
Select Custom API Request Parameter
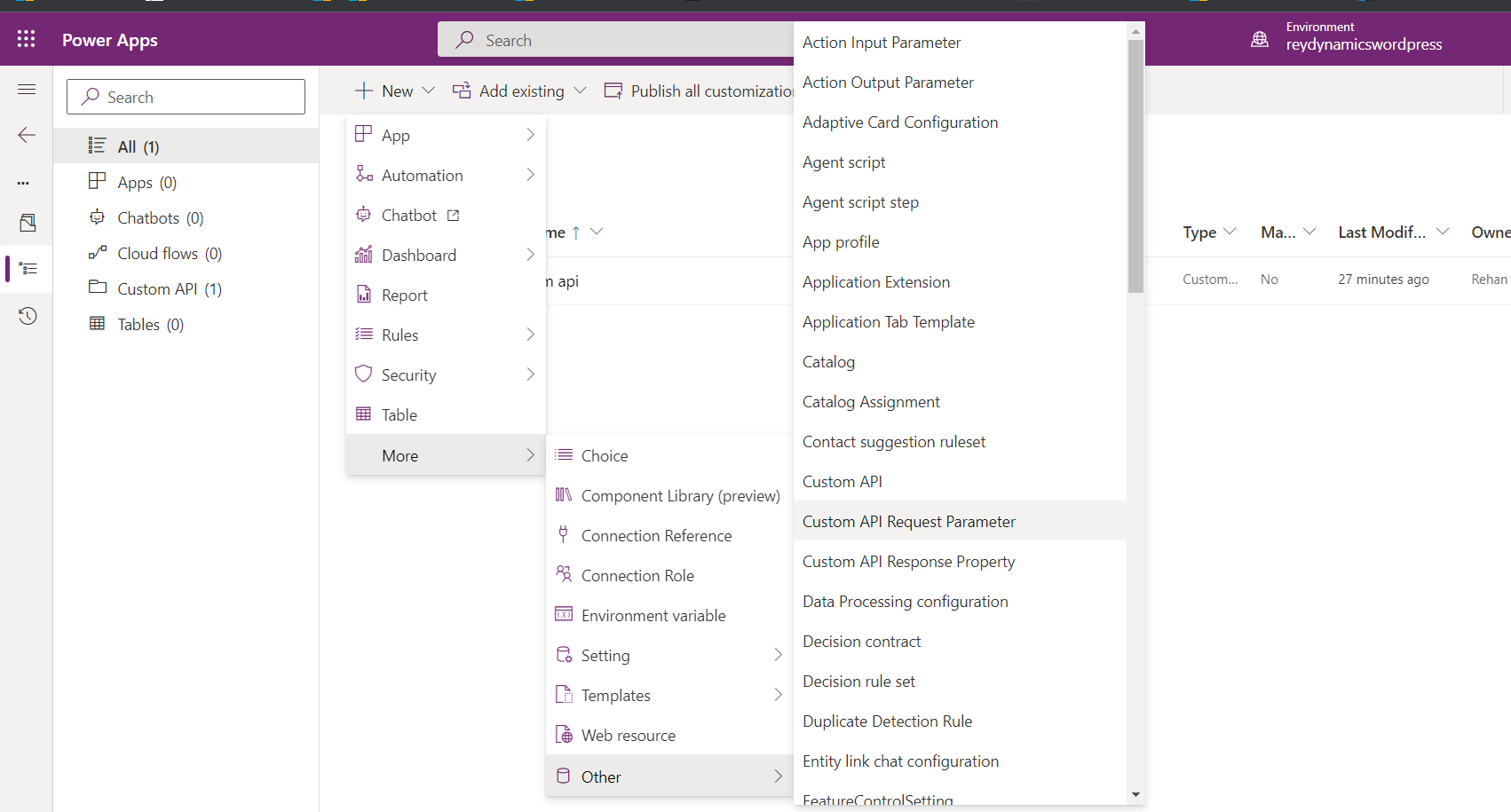click(908, 522)
